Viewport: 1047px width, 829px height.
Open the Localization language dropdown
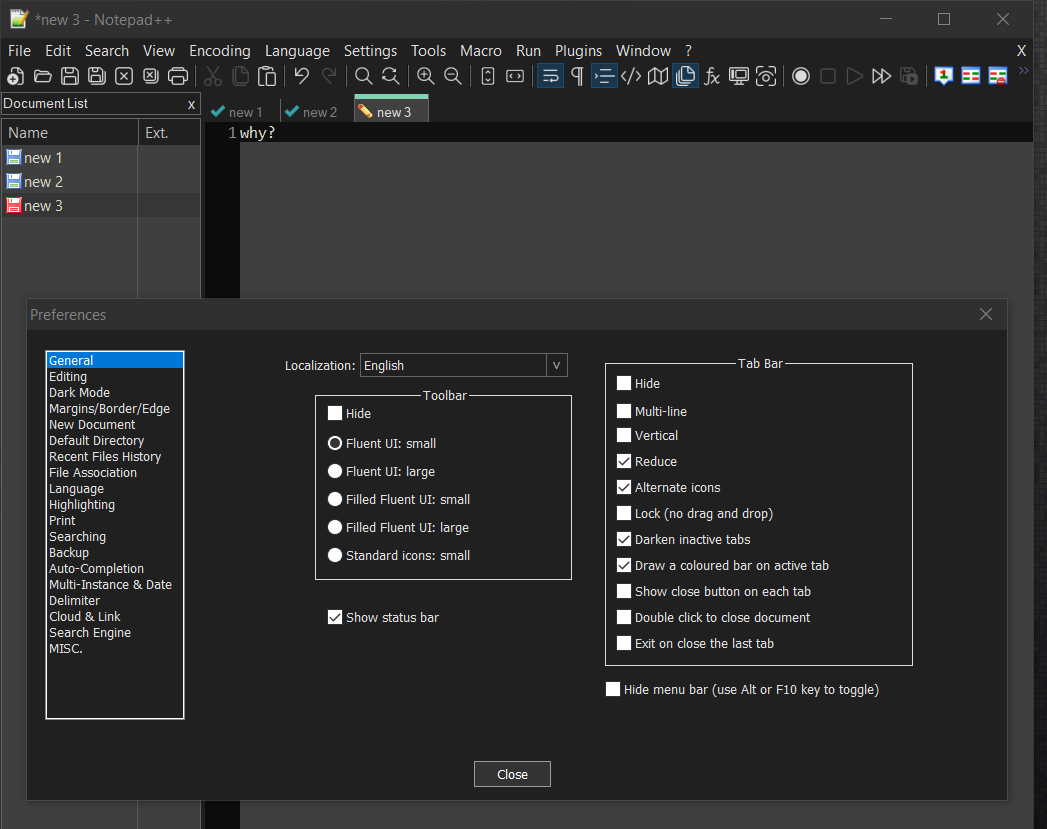(x=556, y=366)
